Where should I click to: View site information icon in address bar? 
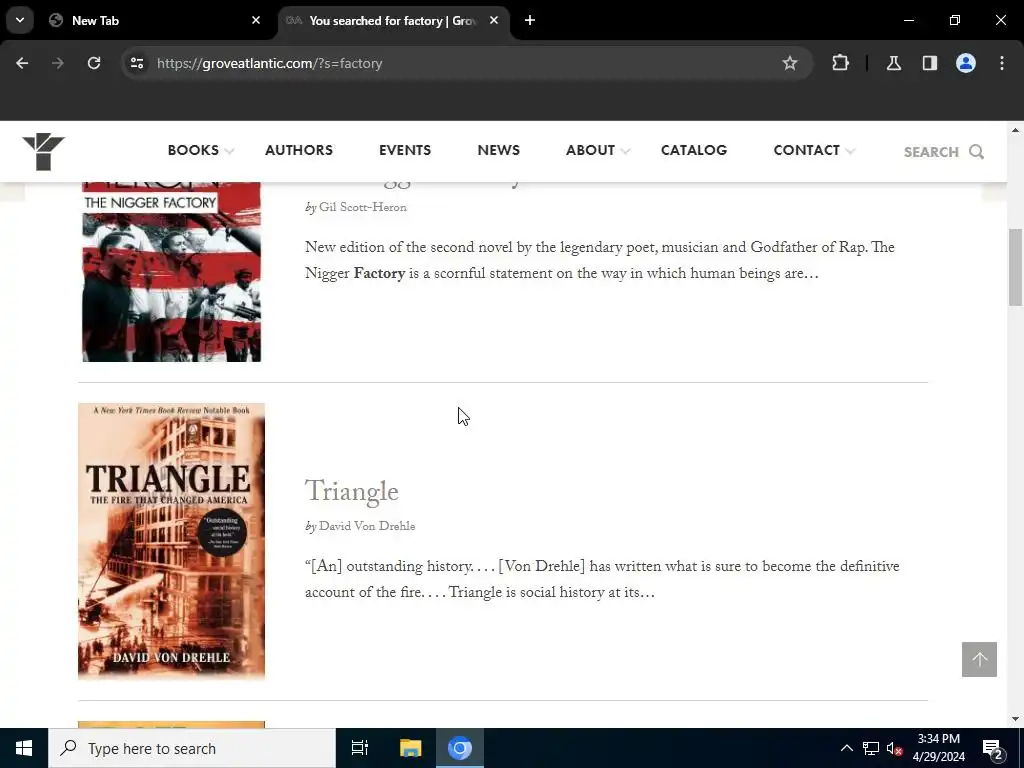(x=137, y=63)
